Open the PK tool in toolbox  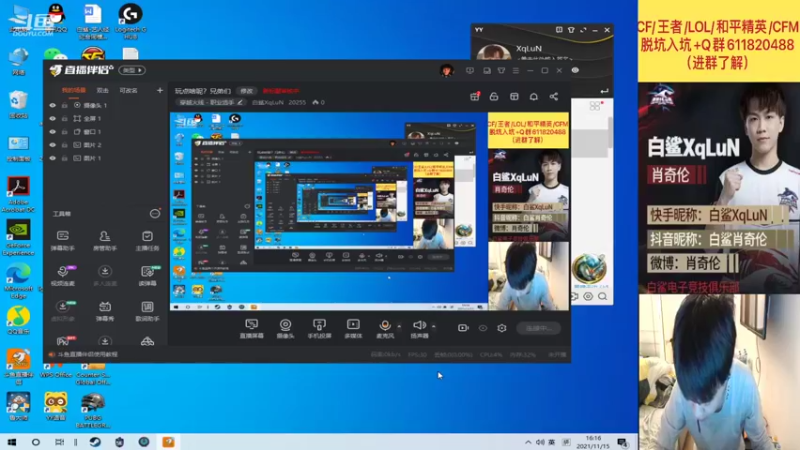(x=63, y=341)
